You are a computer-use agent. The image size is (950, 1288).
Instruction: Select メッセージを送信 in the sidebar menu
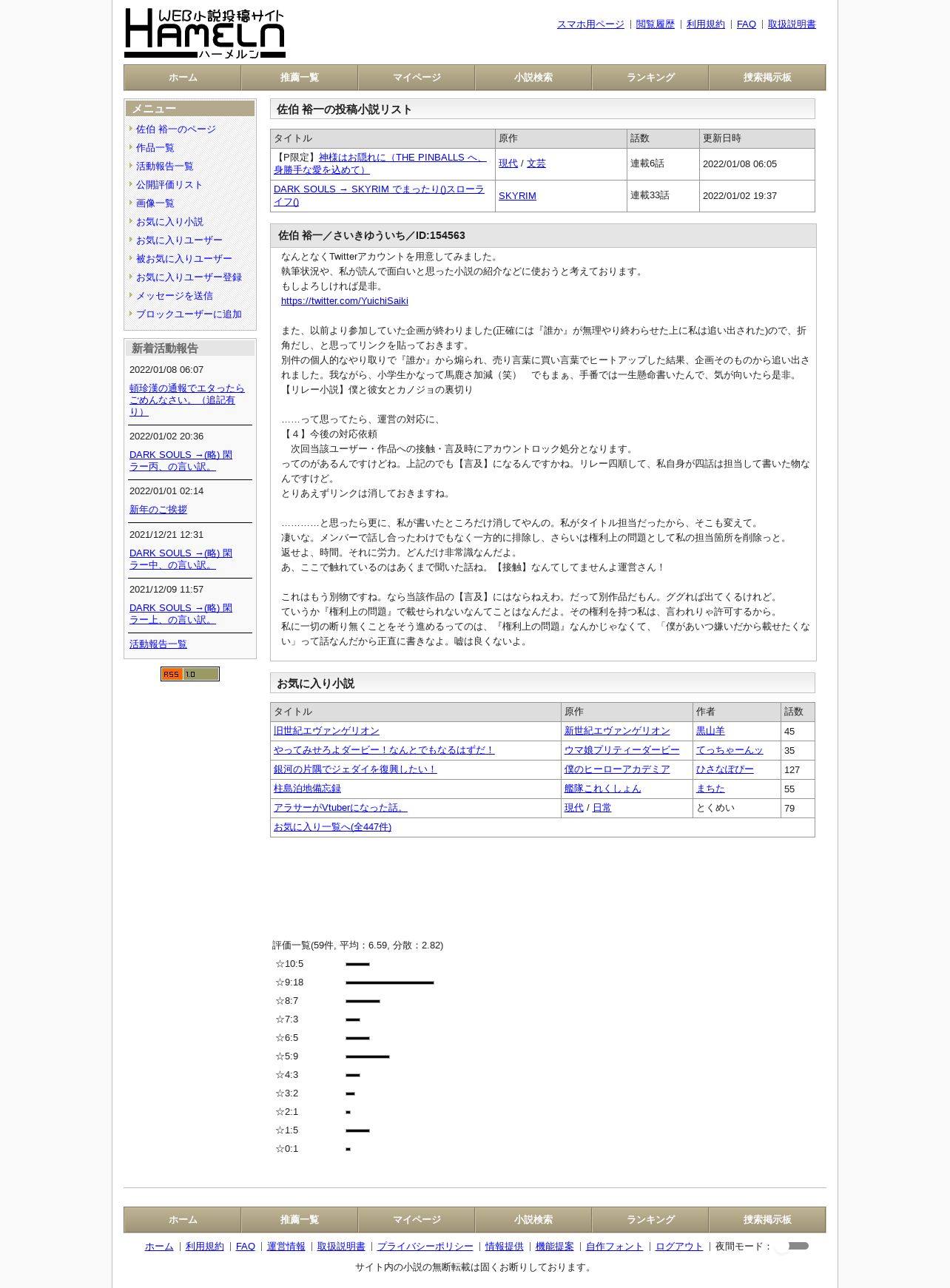(175, 296)
